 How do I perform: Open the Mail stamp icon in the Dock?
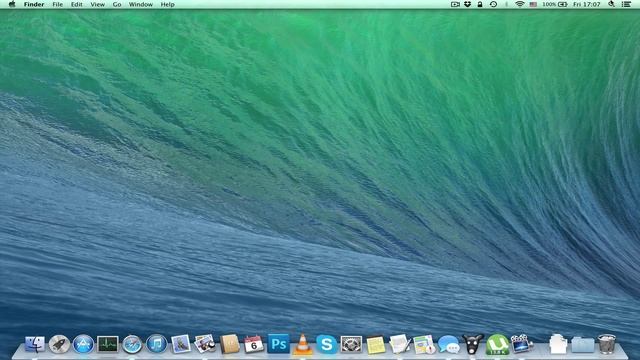(181, 344)
